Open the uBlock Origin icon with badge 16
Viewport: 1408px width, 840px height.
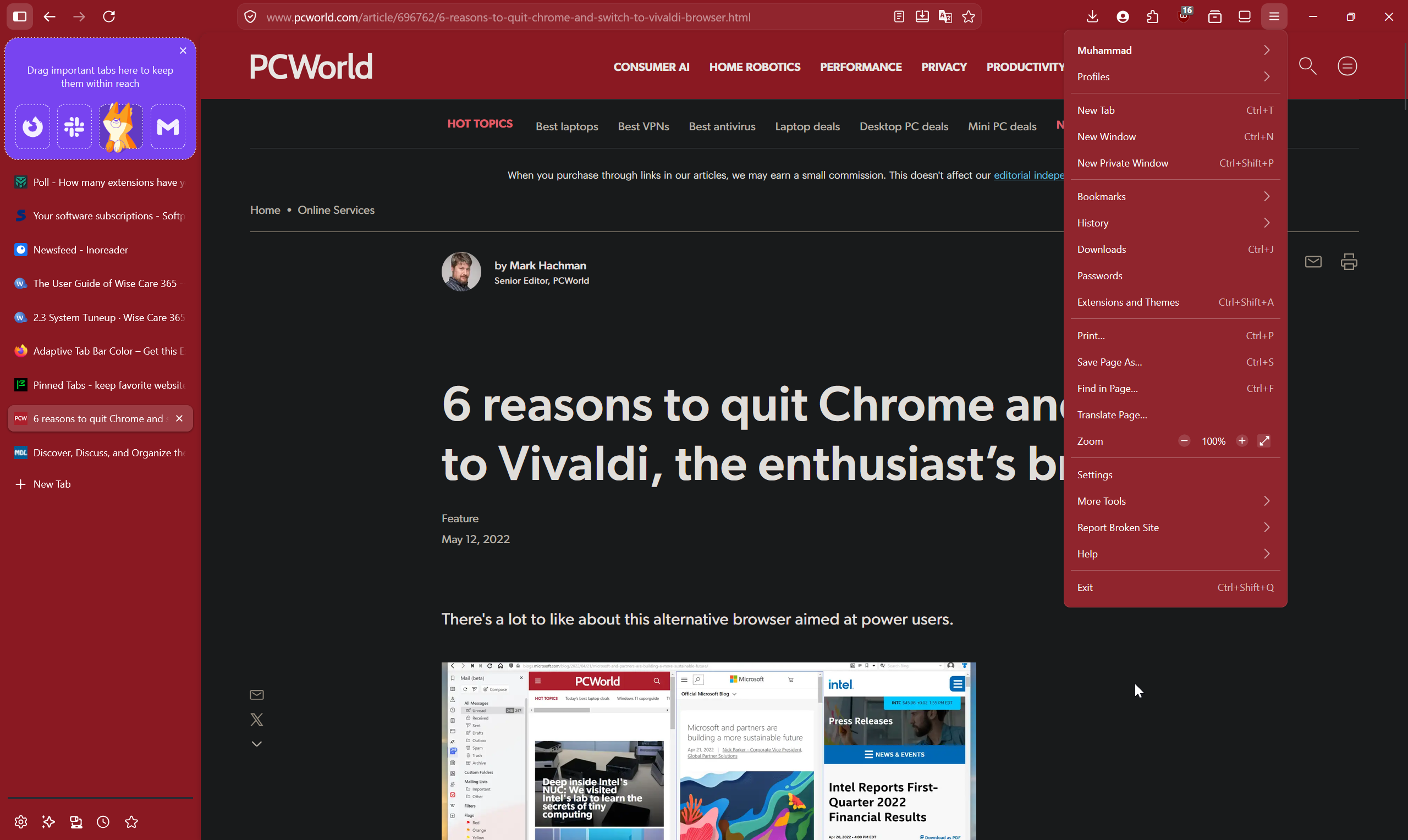point(1184,16)
